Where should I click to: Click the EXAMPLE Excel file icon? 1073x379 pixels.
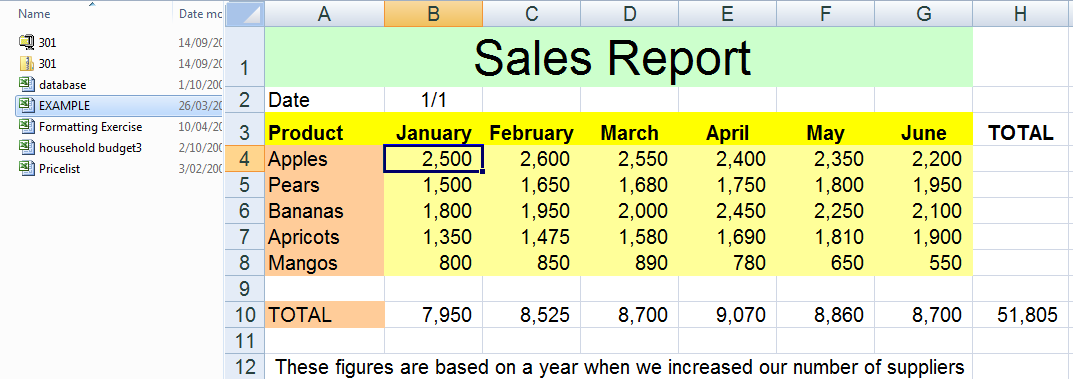(26, 105)
